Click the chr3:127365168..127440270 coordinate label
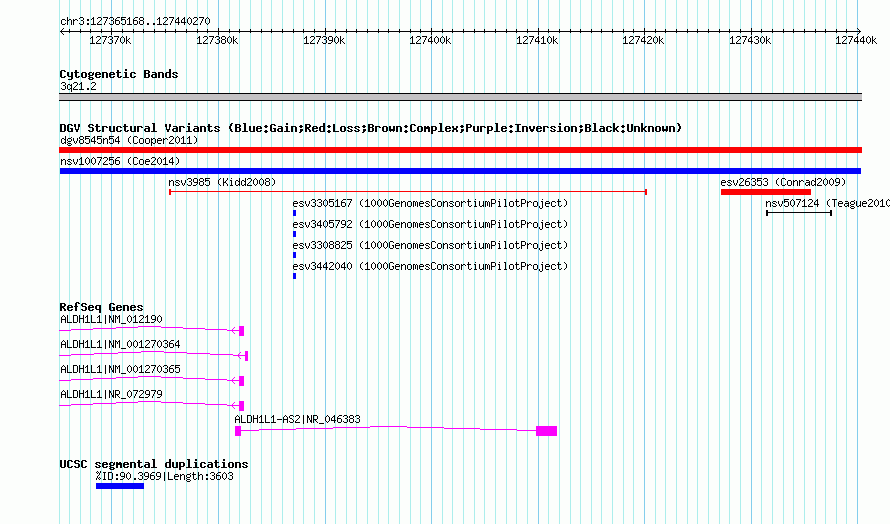The image size is (890, 524). [x=135, y=21]
